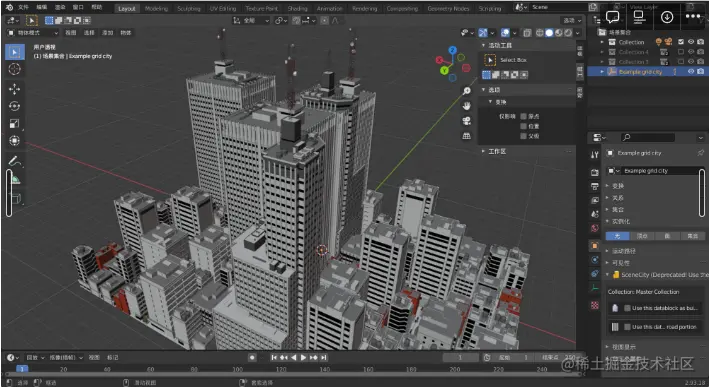The width and height of the screenshot is (709, 387).
Task: Open the World properties tab with the red globe icon
Action: point(595,228)
